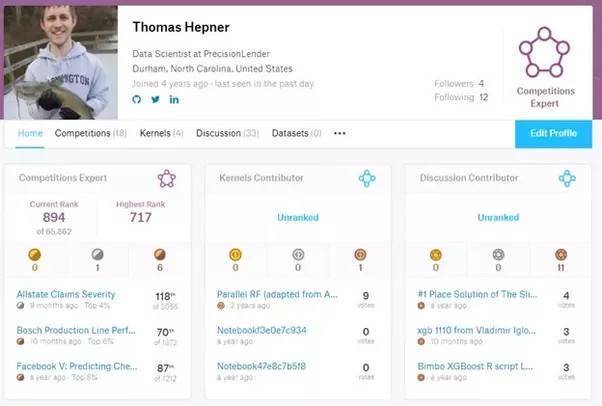
Task: Click the Competitions Expert card title
Action: 63,178
